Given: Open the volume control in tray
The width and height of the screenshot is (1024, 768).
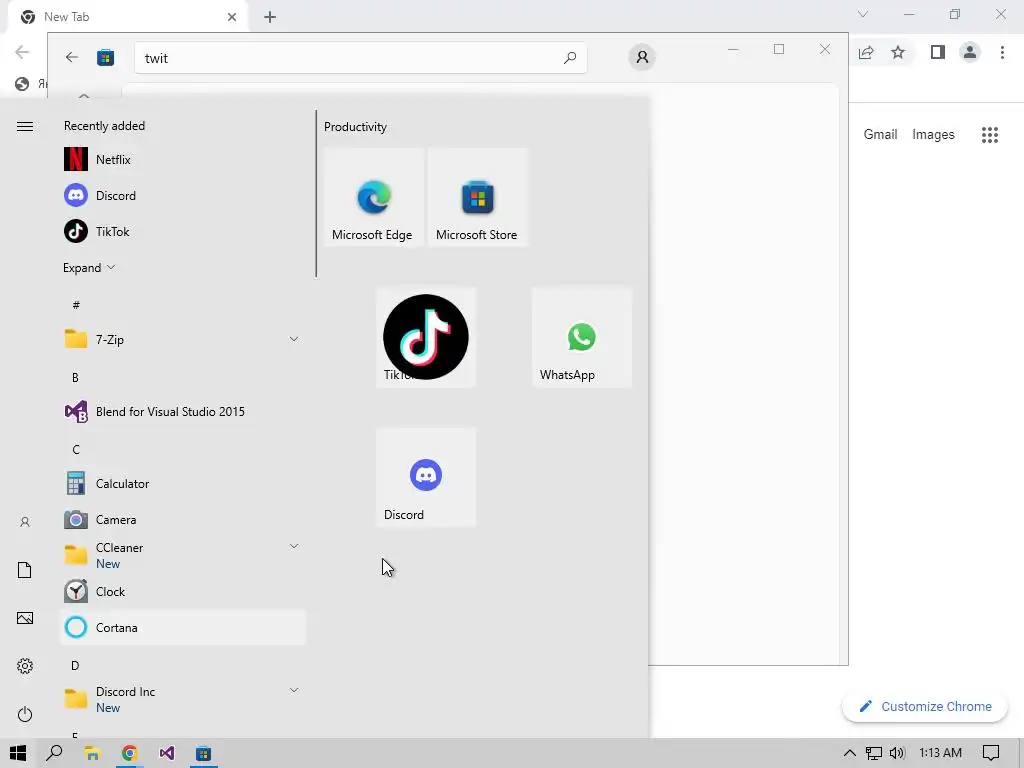Looking at the screenshot, I should (x=897, y=753).
